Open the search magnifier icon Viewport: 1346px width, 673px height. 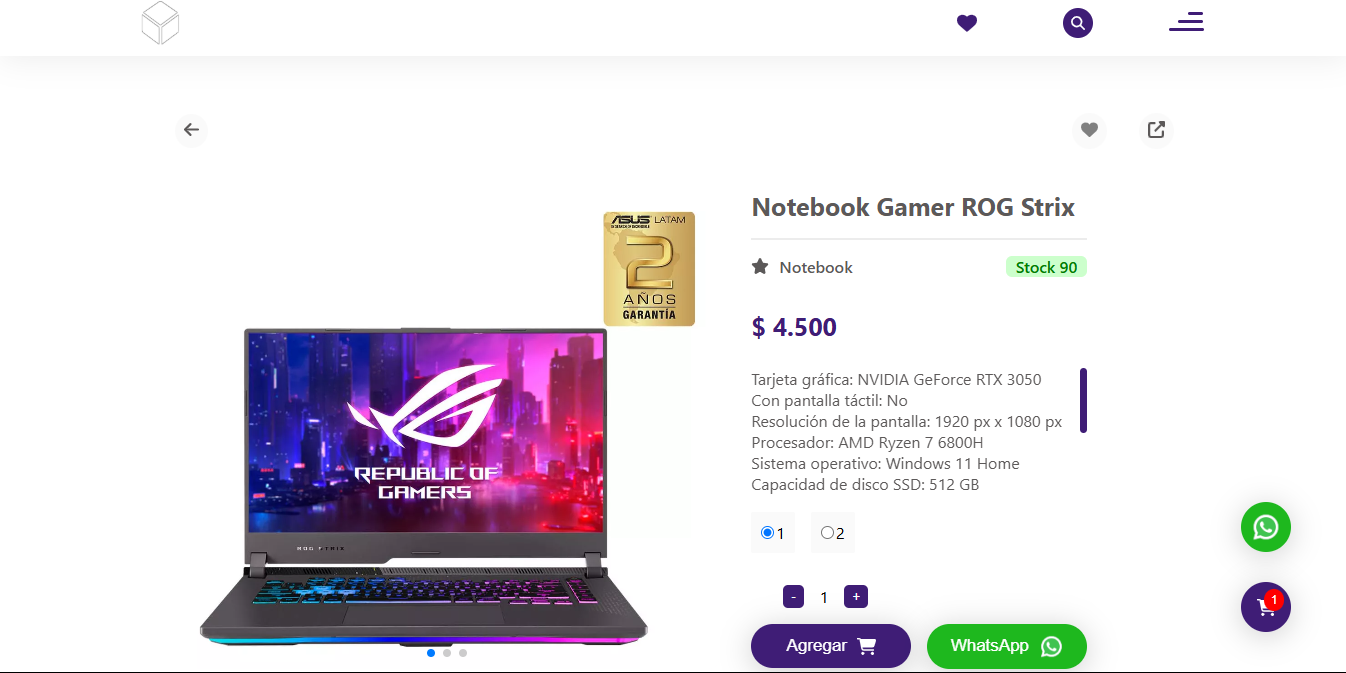1078,23
